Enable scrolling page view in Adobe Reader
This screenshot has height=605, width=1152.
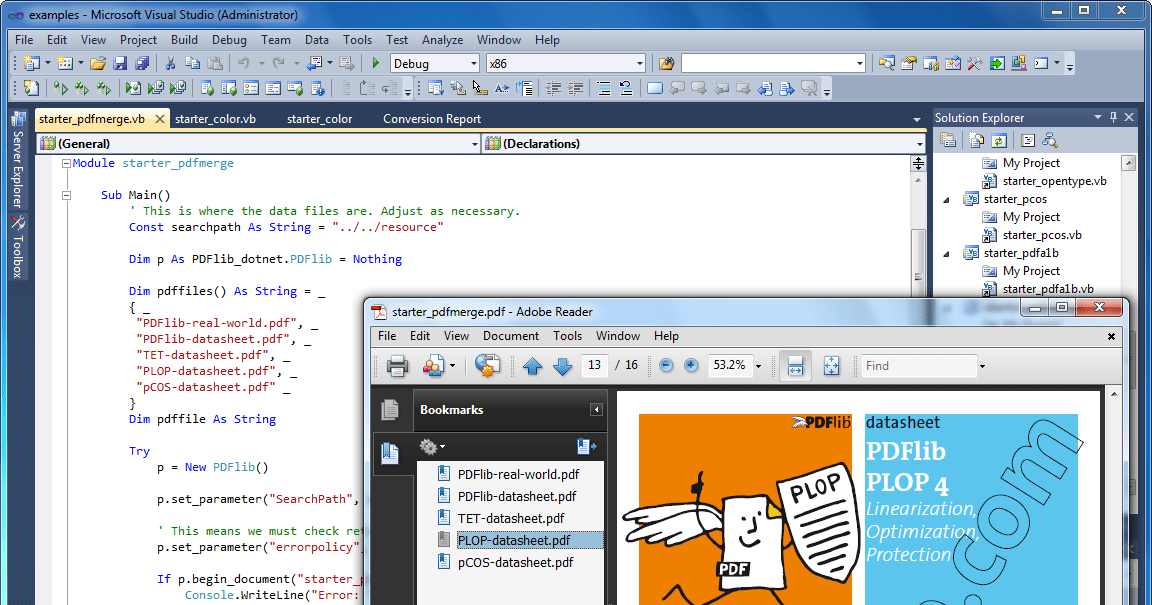(x=793, y=365)
